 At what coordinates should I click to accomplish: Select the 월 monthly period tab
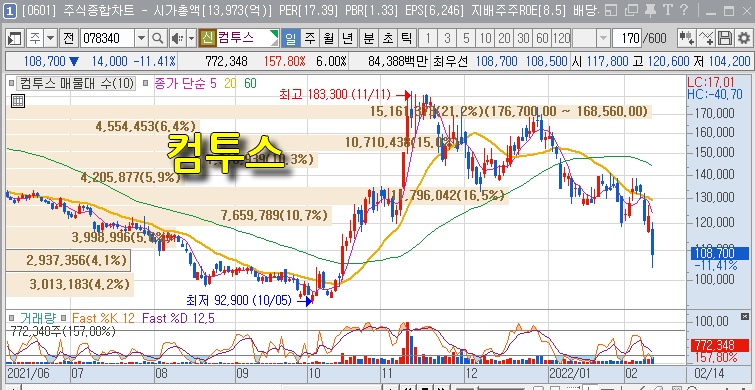328,38
